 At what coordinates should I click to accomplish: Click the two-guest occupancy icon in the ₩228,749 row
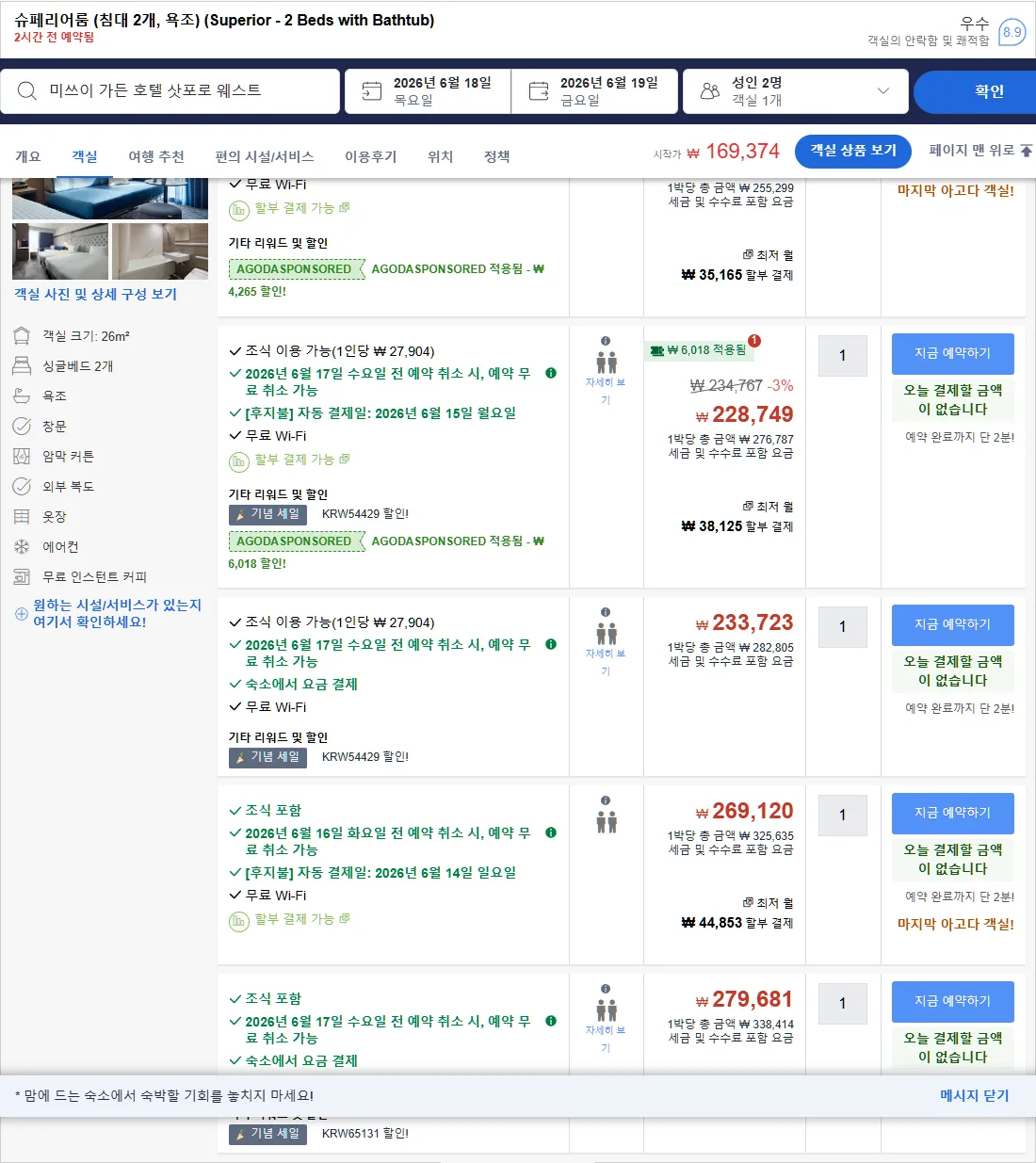click(x=607, y=363)
